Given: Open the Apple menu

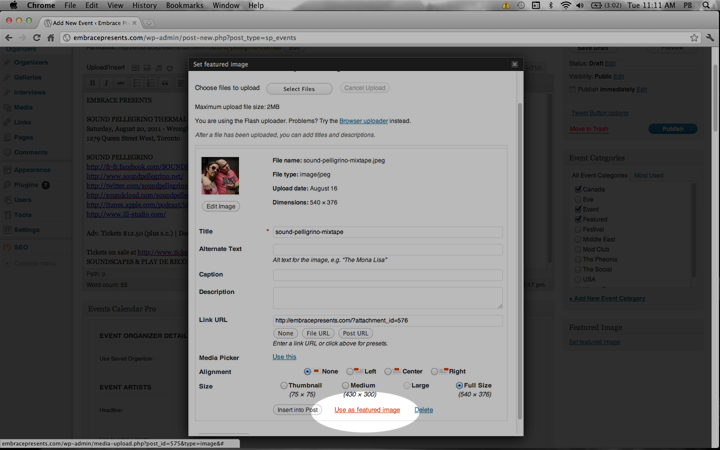Looking at the screenshot, I should point(13,5).
